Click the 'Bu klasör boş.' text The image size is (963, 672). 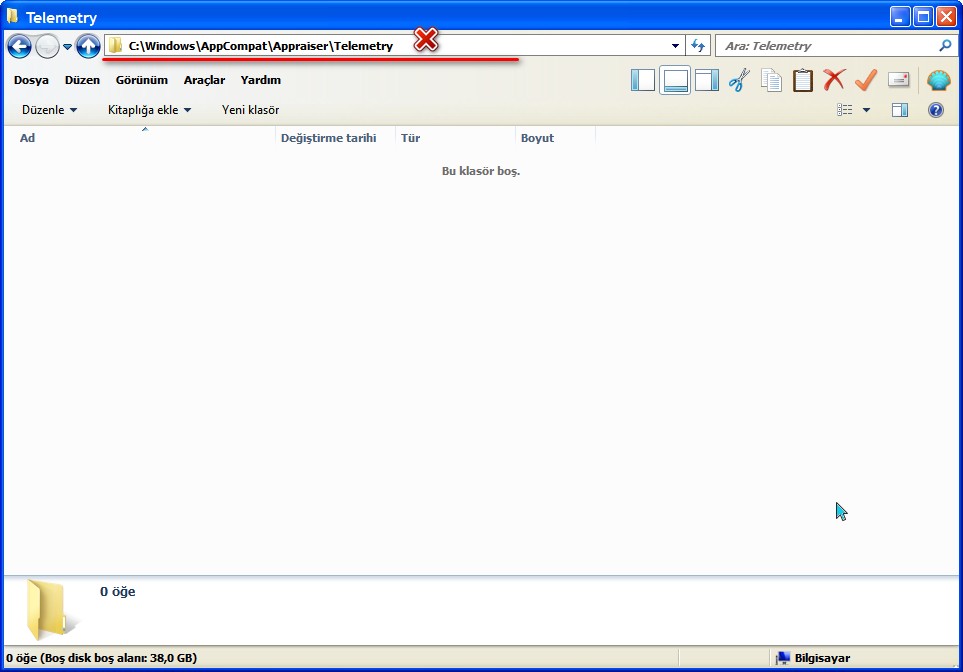click(x=481, y=171)
